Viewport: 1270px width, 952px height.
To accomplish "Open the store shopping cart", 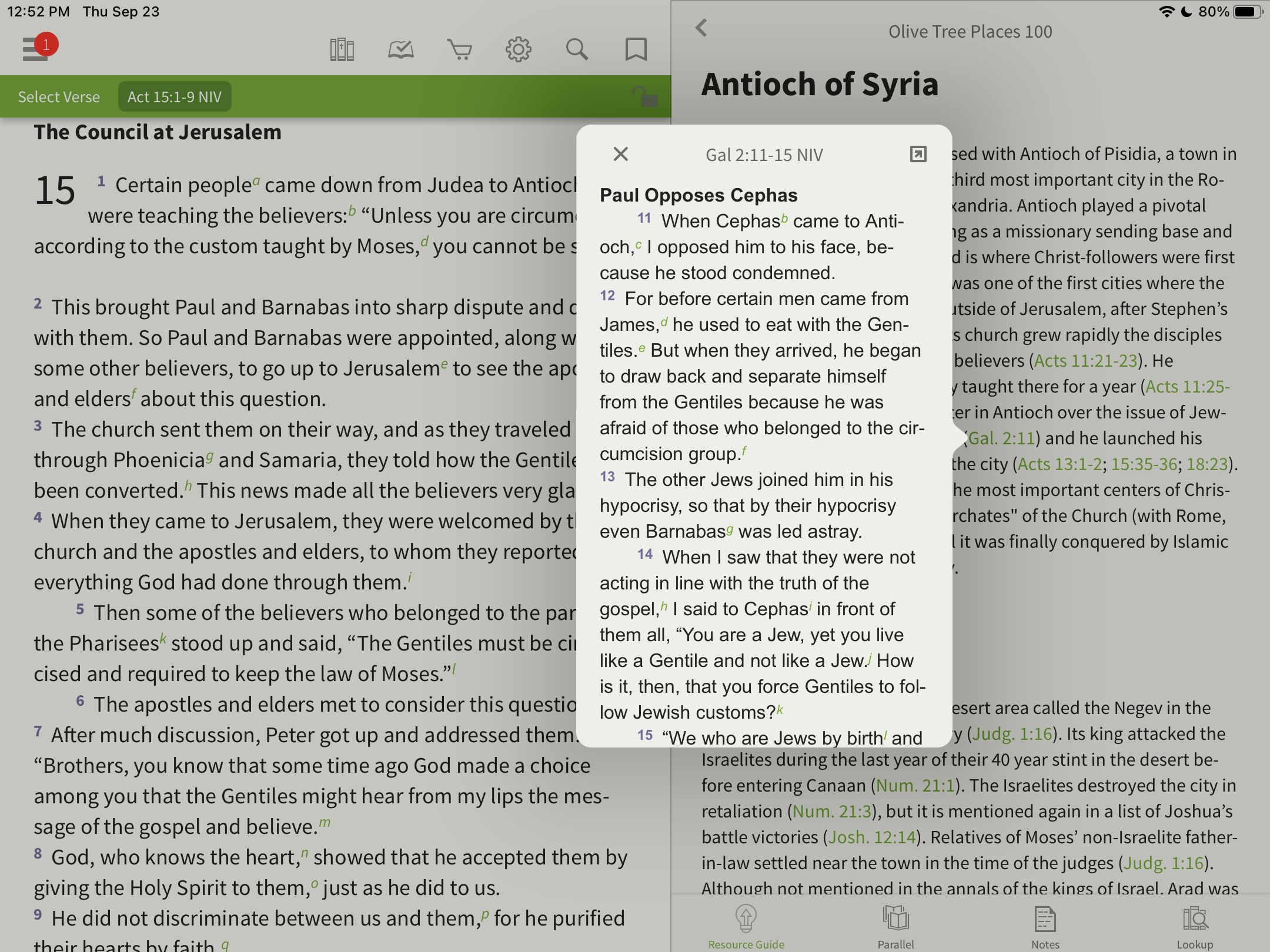I will click(459, 50).
